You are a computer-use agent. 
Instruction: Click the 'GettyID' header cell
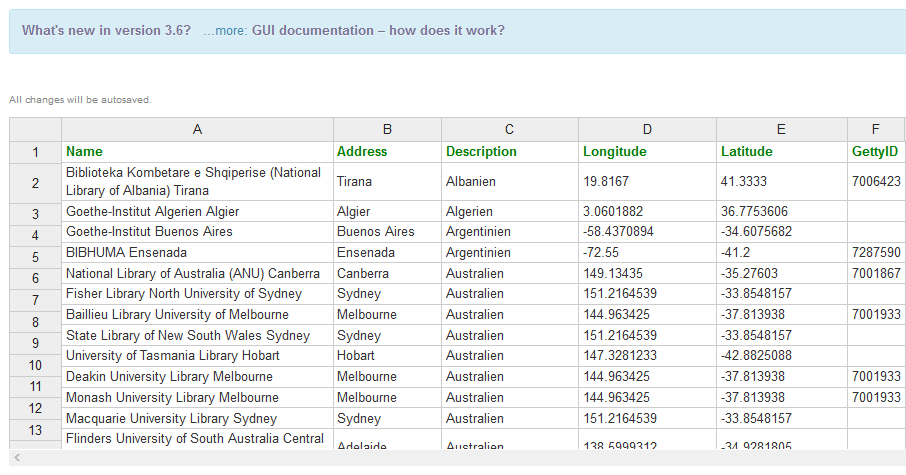click(876, 152)
